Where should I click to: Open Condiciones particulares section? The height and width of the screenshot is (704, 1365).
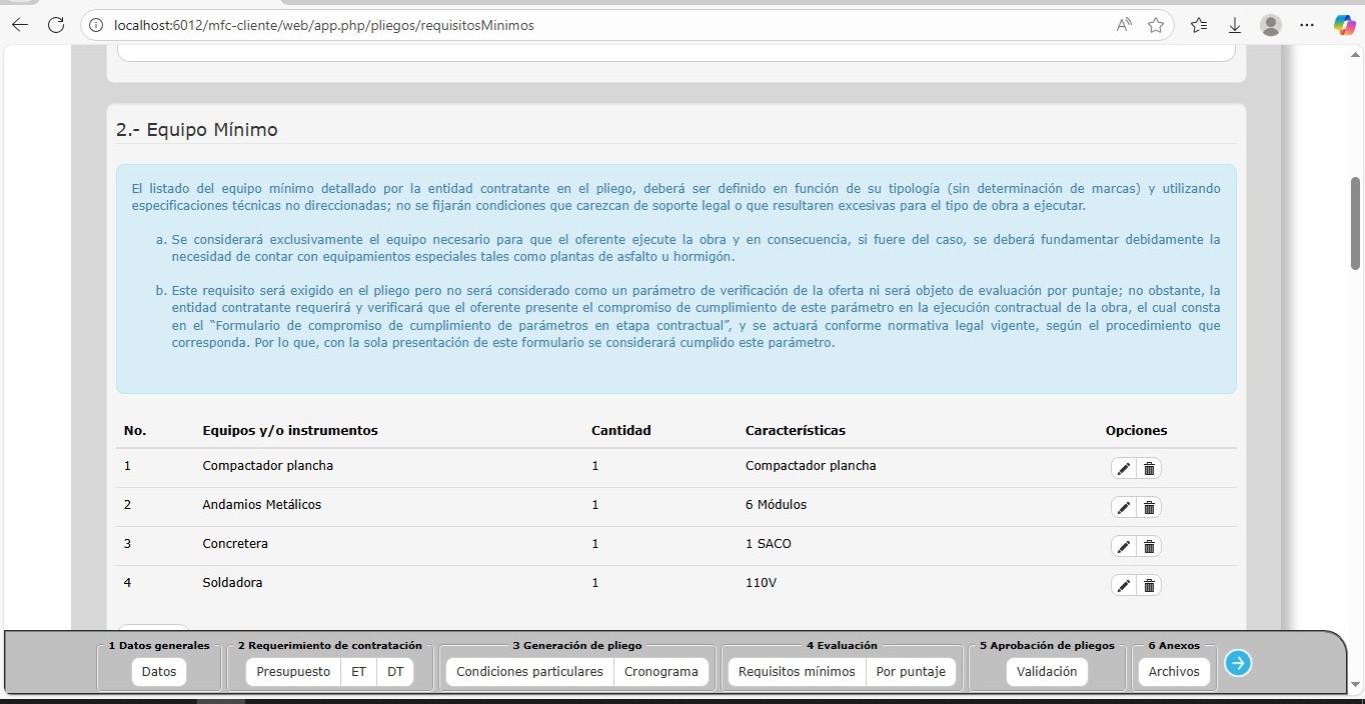coord(529,672)
